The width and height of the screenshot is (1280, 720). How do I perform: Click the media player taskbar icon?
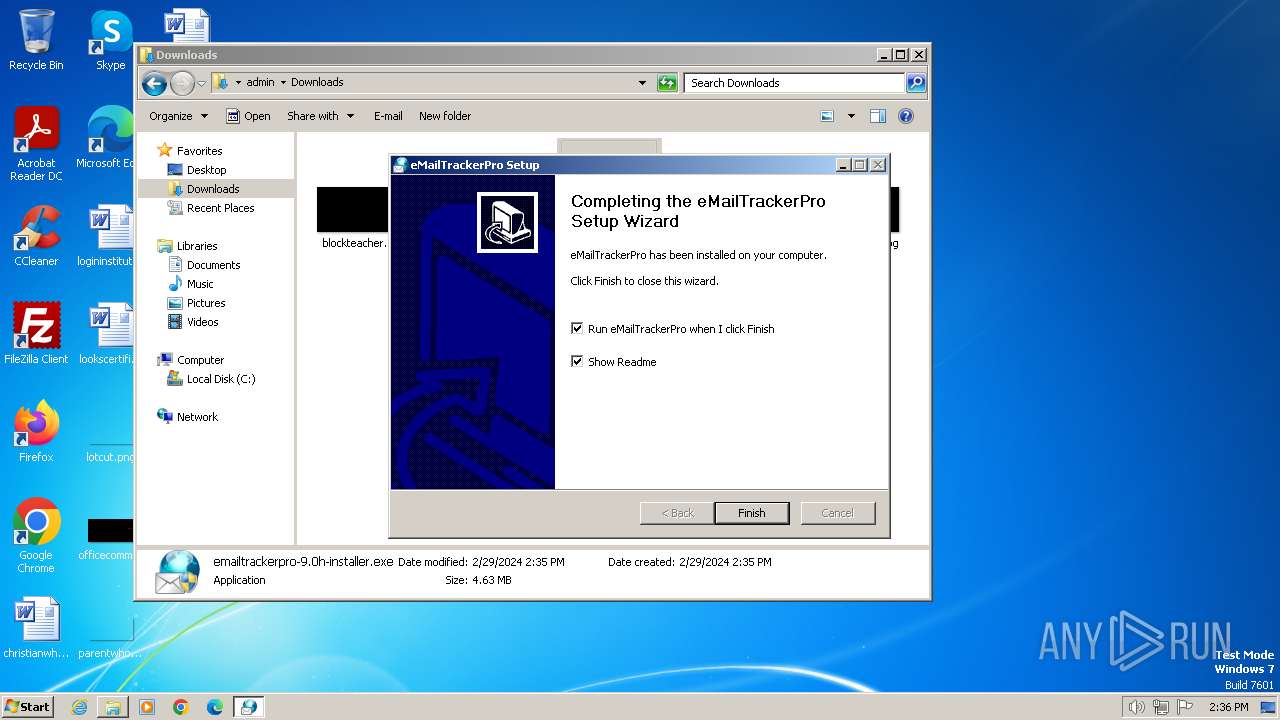click(x=147, y=707)
